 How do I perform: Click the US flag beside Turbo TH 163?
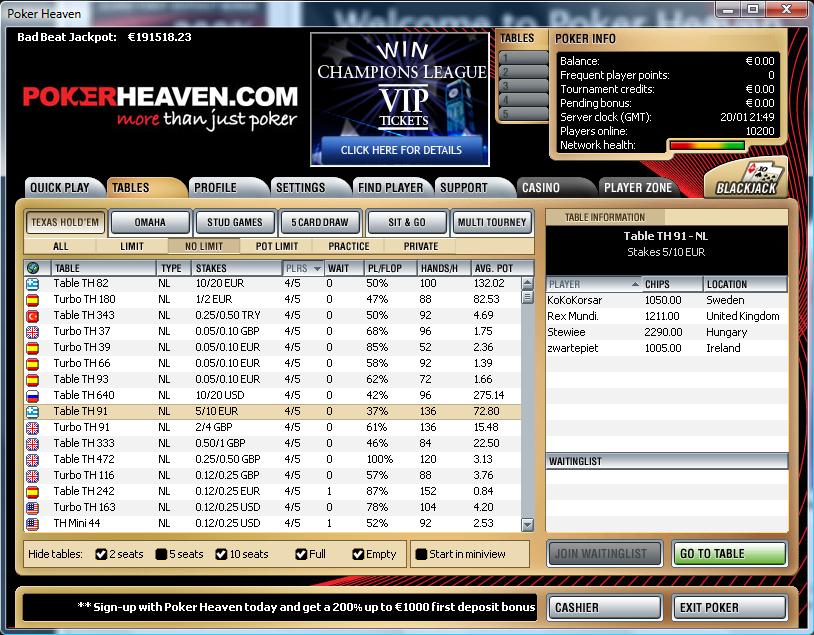coord(32,508)
